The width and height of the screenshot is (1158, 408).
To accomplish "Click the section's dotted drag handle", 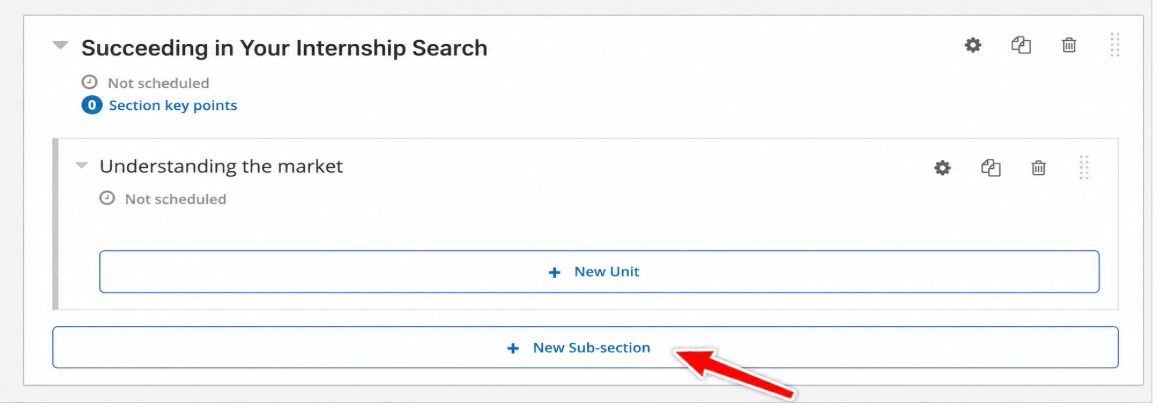I will coord(1114,45).
